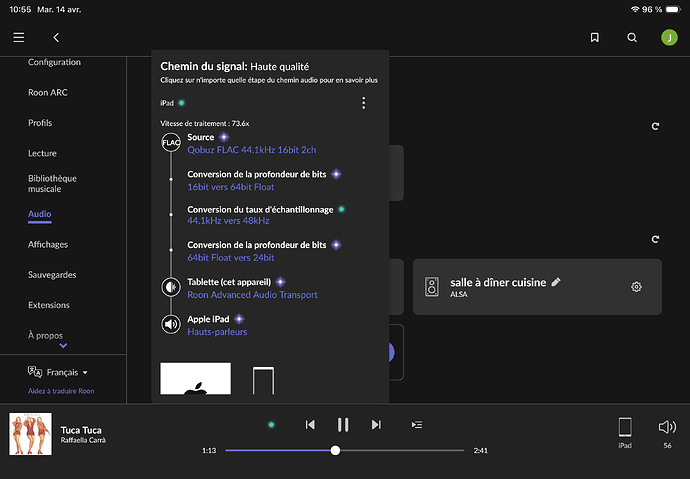
Task: Edit the salle à dîner cuisine name
Action: tap(556, 282)
